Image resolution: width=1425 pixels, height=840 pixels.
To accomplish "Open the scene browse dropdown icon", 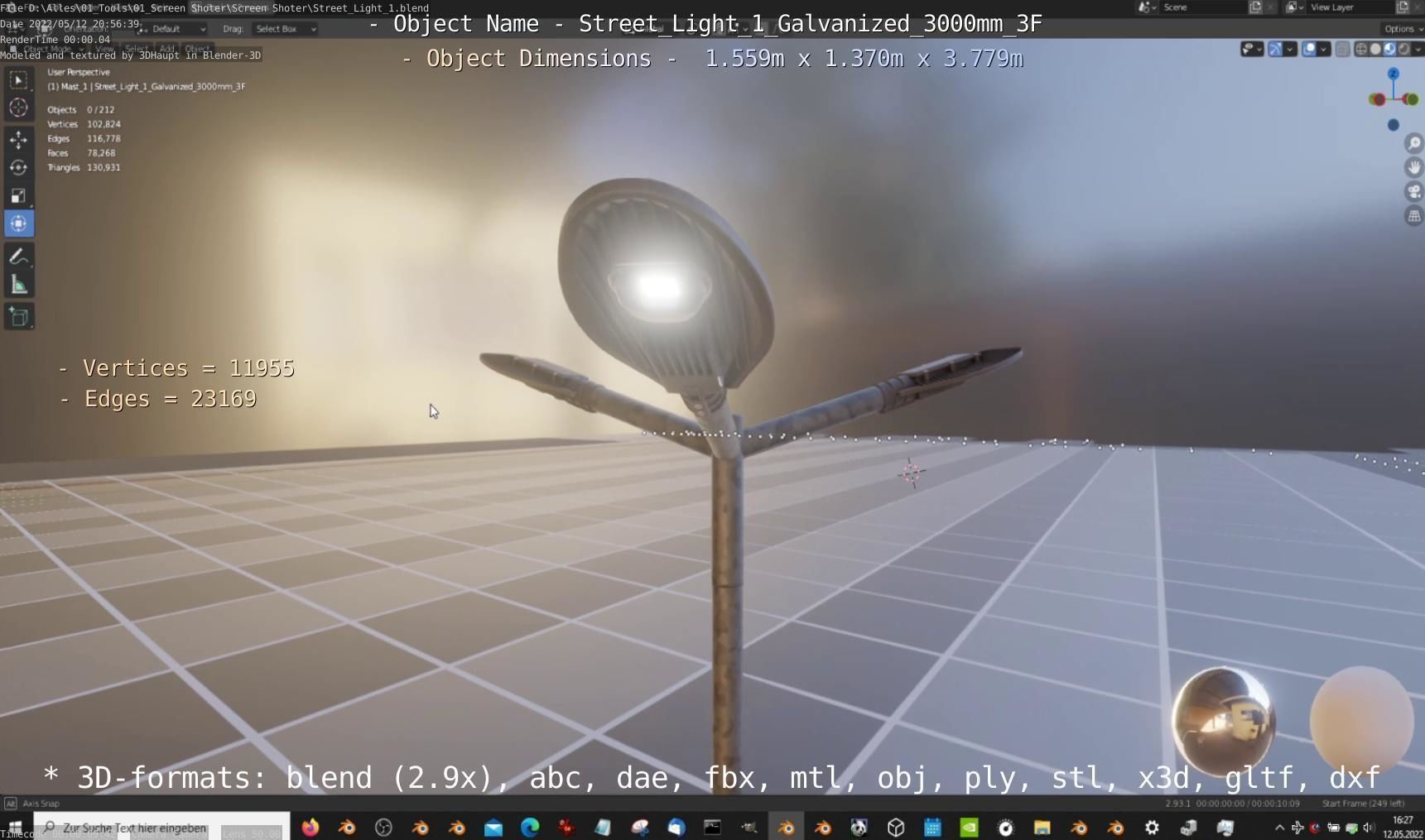I will pyautogui.click(x=1147, y=7).
